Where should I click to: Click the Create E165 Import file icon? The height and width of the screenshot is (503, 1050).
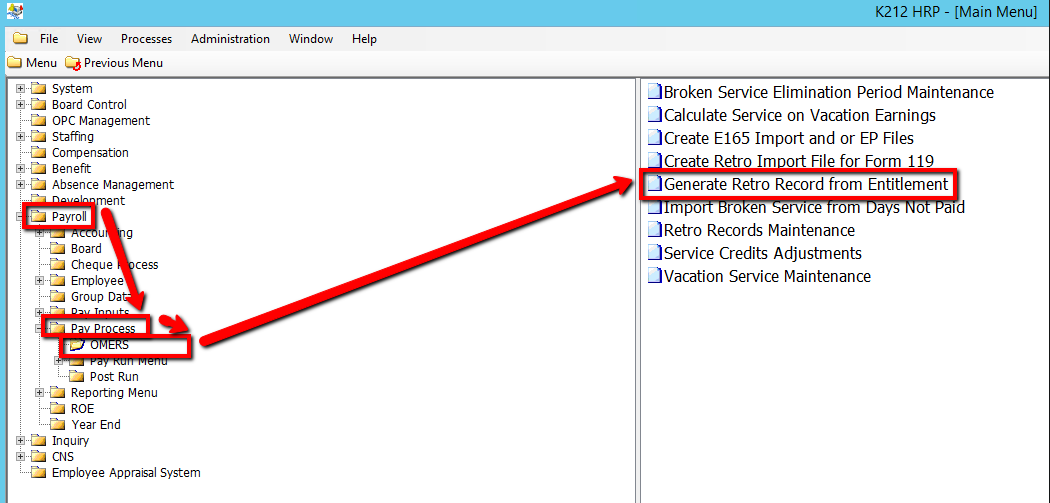coord(654,138)
